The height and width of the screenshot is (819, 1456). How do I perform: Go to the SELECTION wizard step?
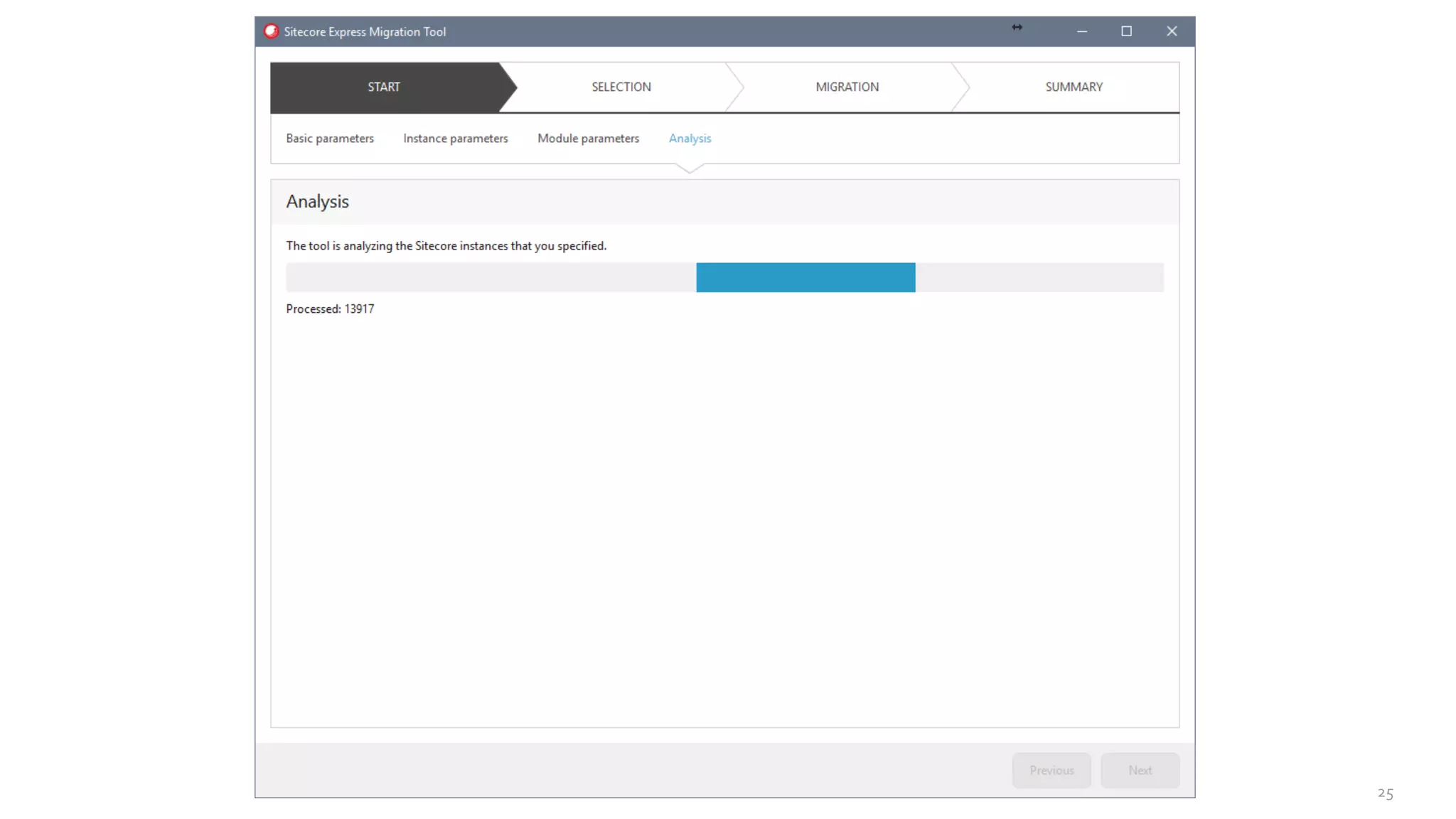(x=621, y=87)
